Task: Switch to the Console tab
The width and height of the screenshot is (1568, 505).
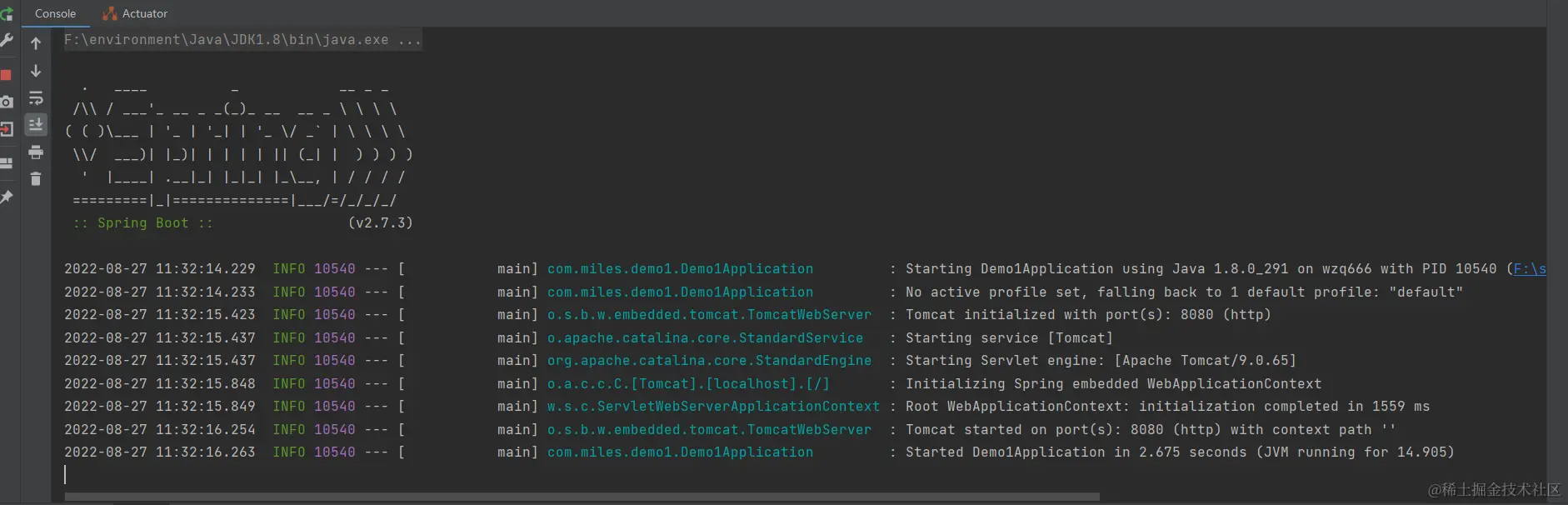Action: (x=55, y=13)
